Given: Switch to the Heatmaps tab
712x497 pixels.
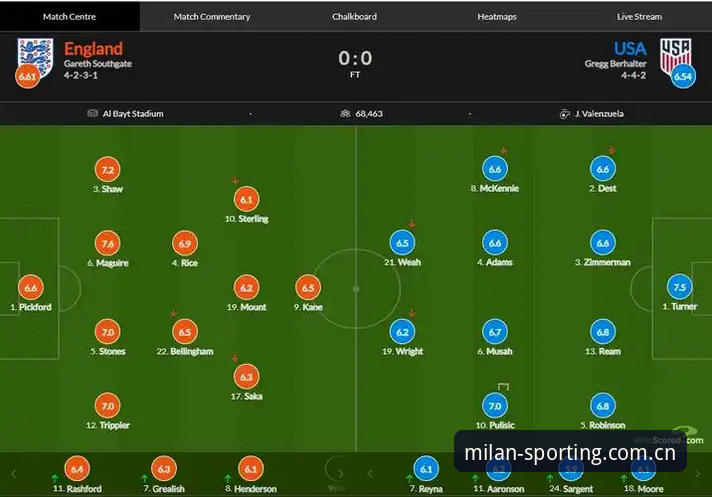Looking at the screenshot, I should (497, 16).
